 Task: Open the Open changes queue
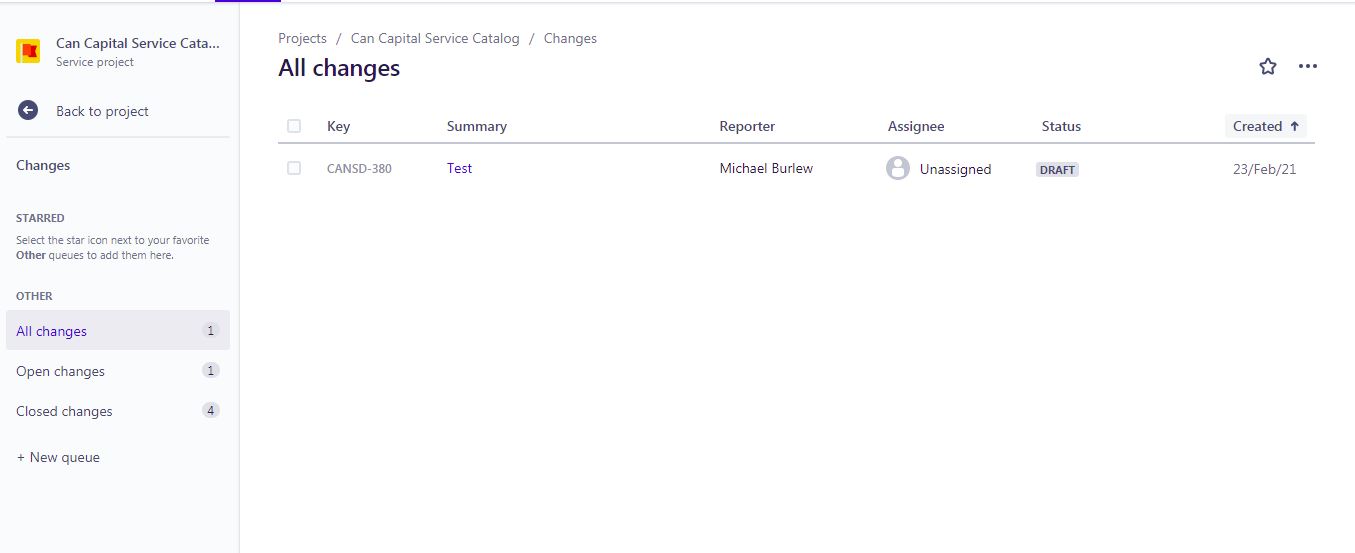tap(118, 371)
